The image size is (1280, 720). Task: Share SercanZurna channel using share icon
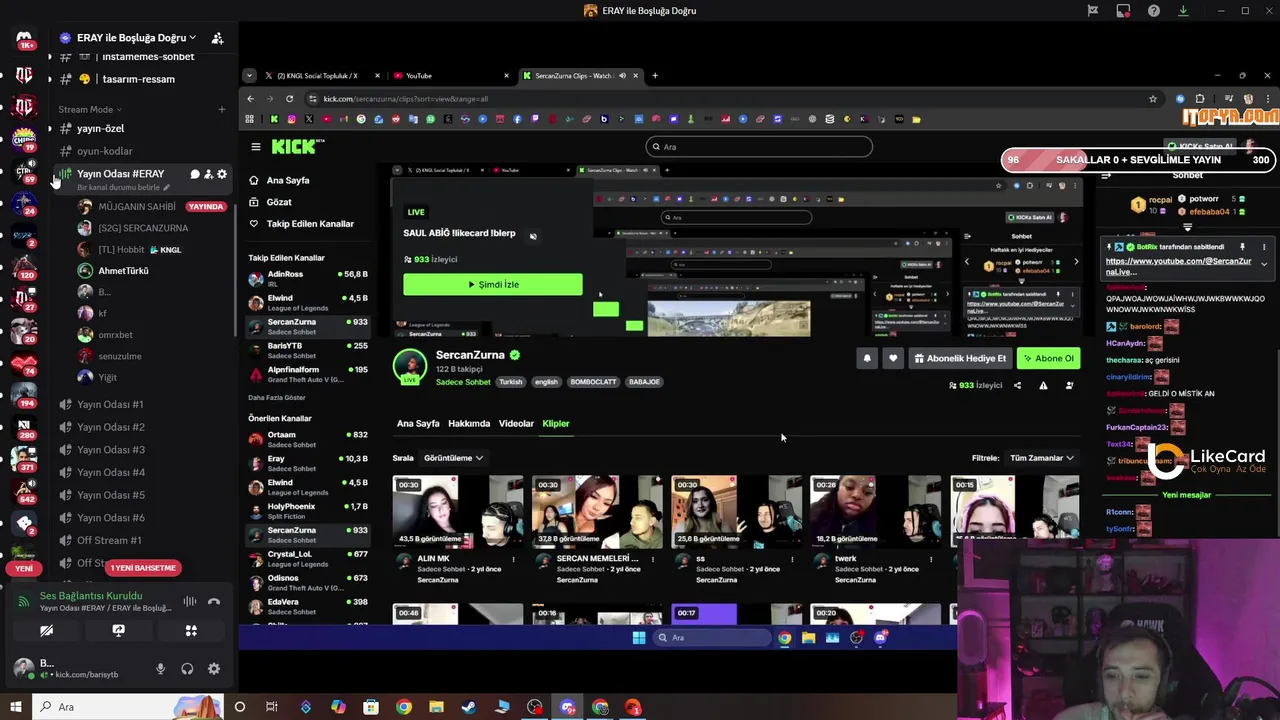click(x=1017, y=385)
